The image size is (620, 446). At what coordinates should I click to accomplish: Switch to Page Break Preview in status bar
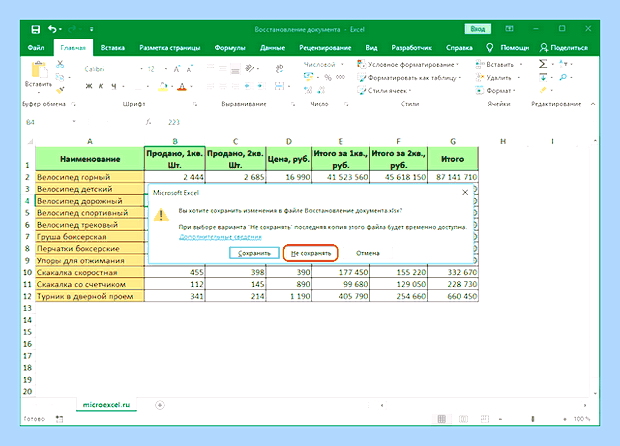[x=485, y=419]
